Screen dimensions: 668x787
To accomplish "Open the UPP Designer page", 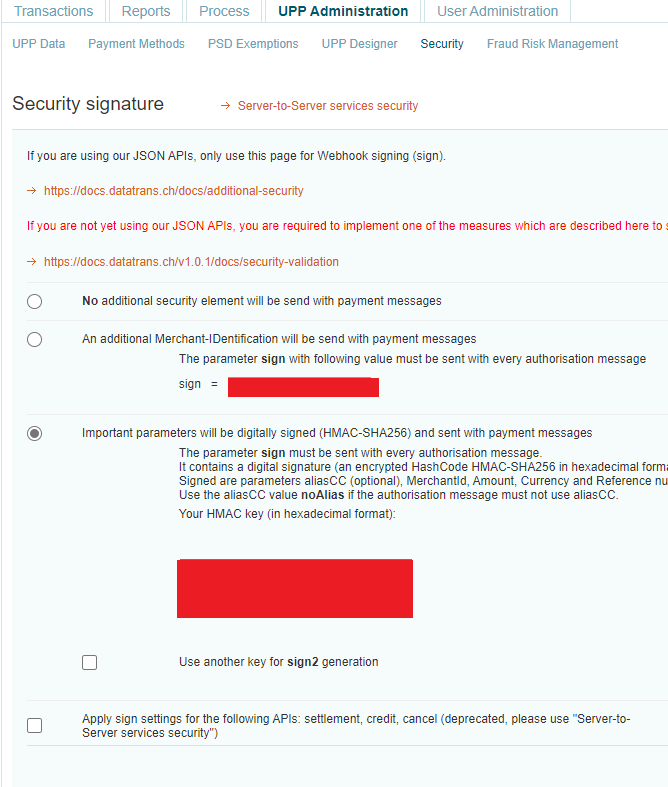I will tap(359, 44).
